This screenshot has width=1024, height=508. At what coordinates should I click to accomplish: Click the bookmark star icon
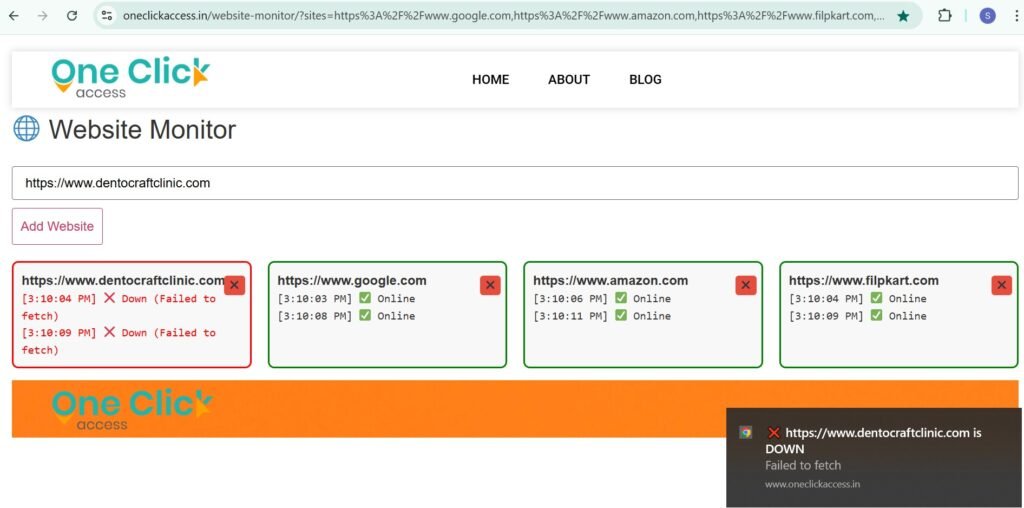pyautogui.click(x=903, y=16)
